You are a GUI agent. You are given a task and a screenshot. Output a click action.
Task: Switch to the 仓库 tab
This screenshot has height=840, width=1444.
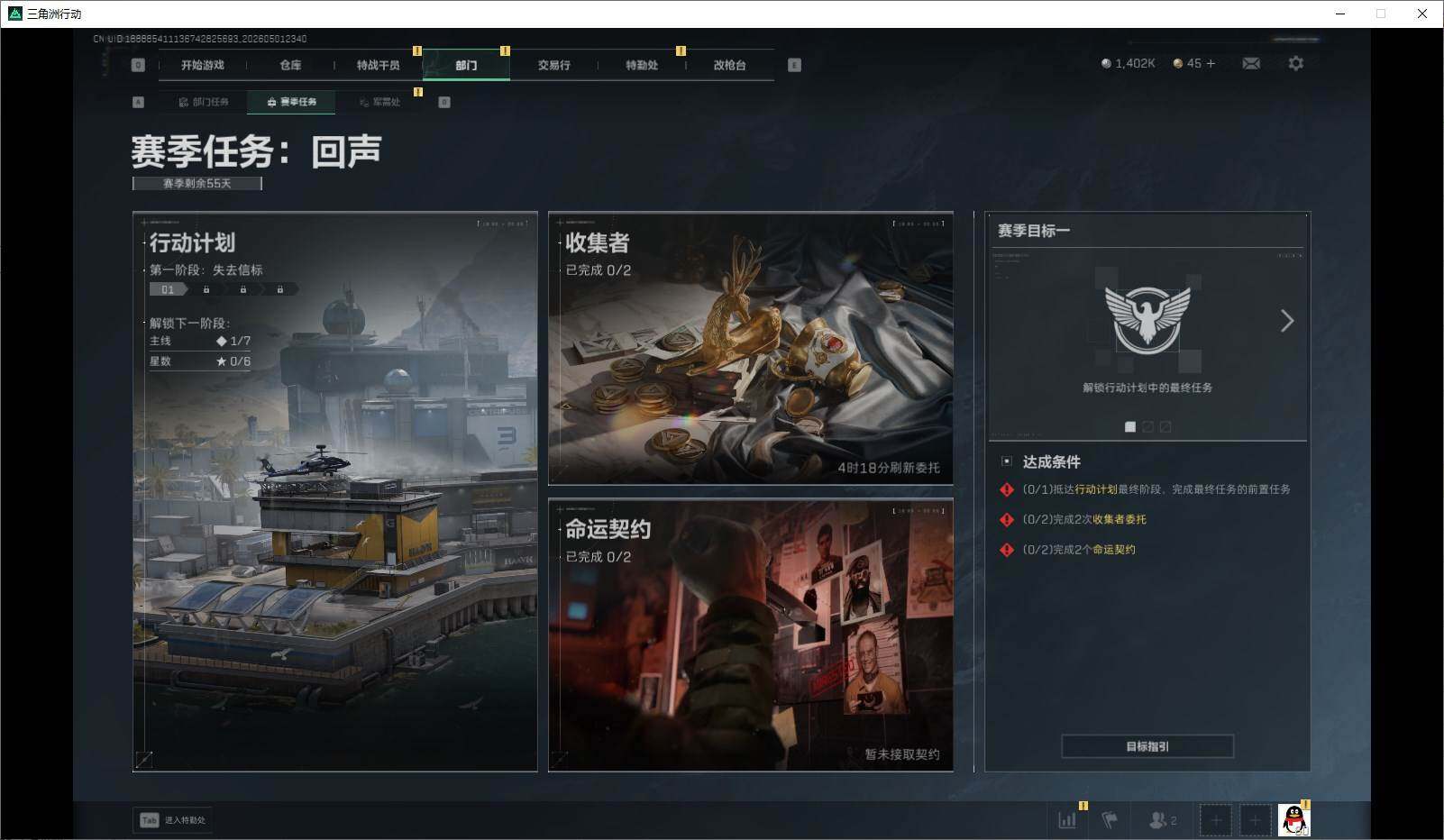coord(290,65)
